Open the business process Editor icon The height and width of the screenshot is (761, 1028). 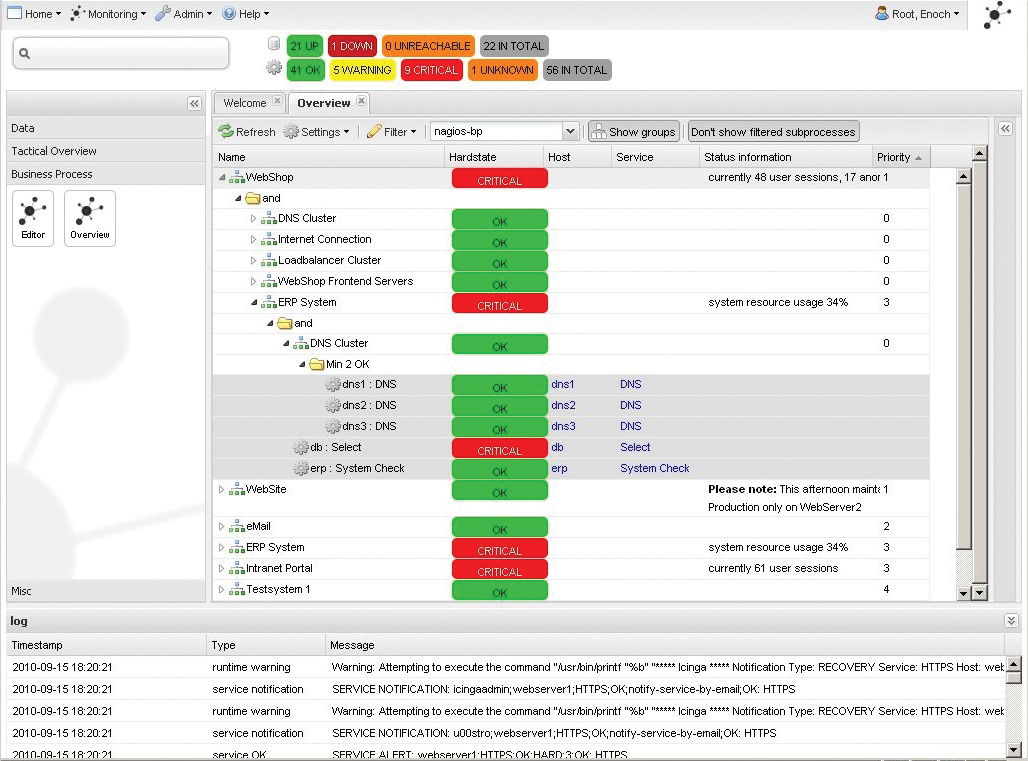point(32,212)
